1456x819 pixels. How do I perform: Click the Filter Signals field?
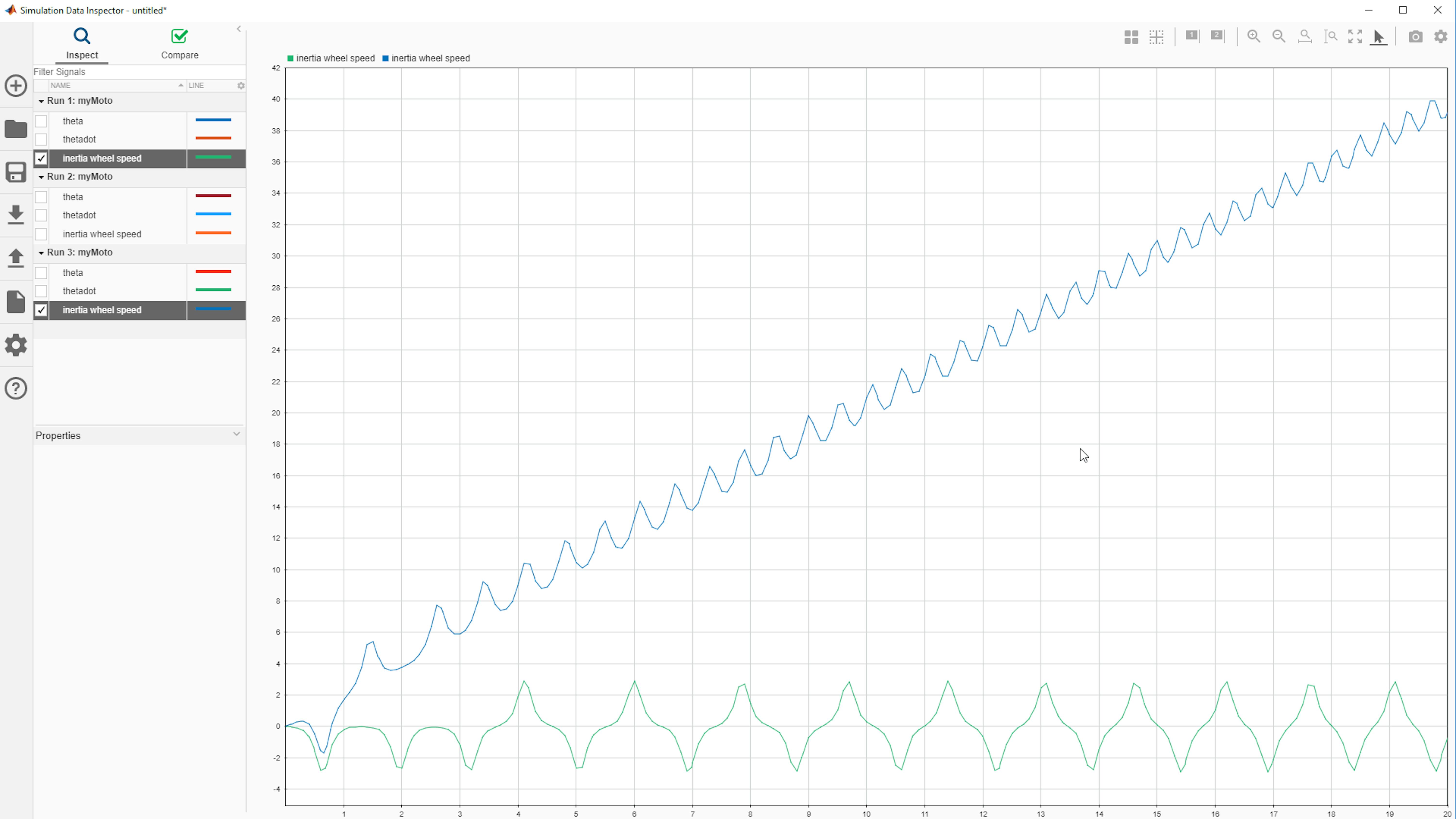tap(139, 72)
